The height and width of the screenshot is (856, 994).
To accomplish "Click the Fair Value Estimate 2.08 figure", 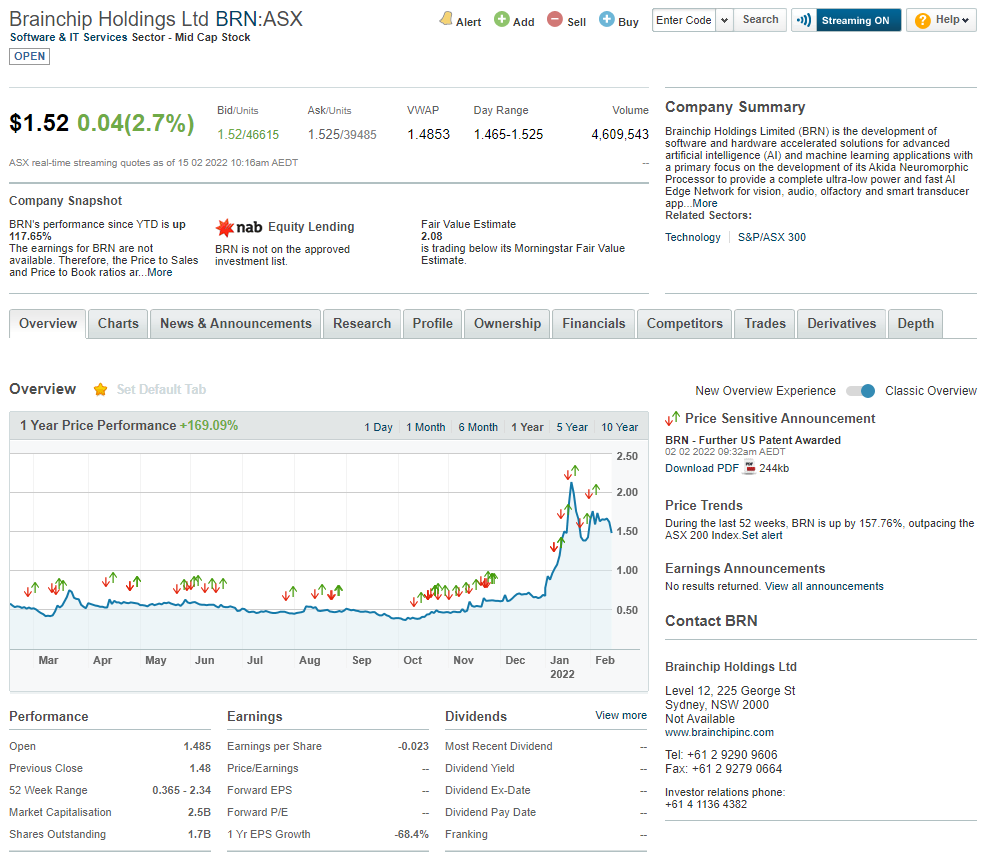I will 432,236.
